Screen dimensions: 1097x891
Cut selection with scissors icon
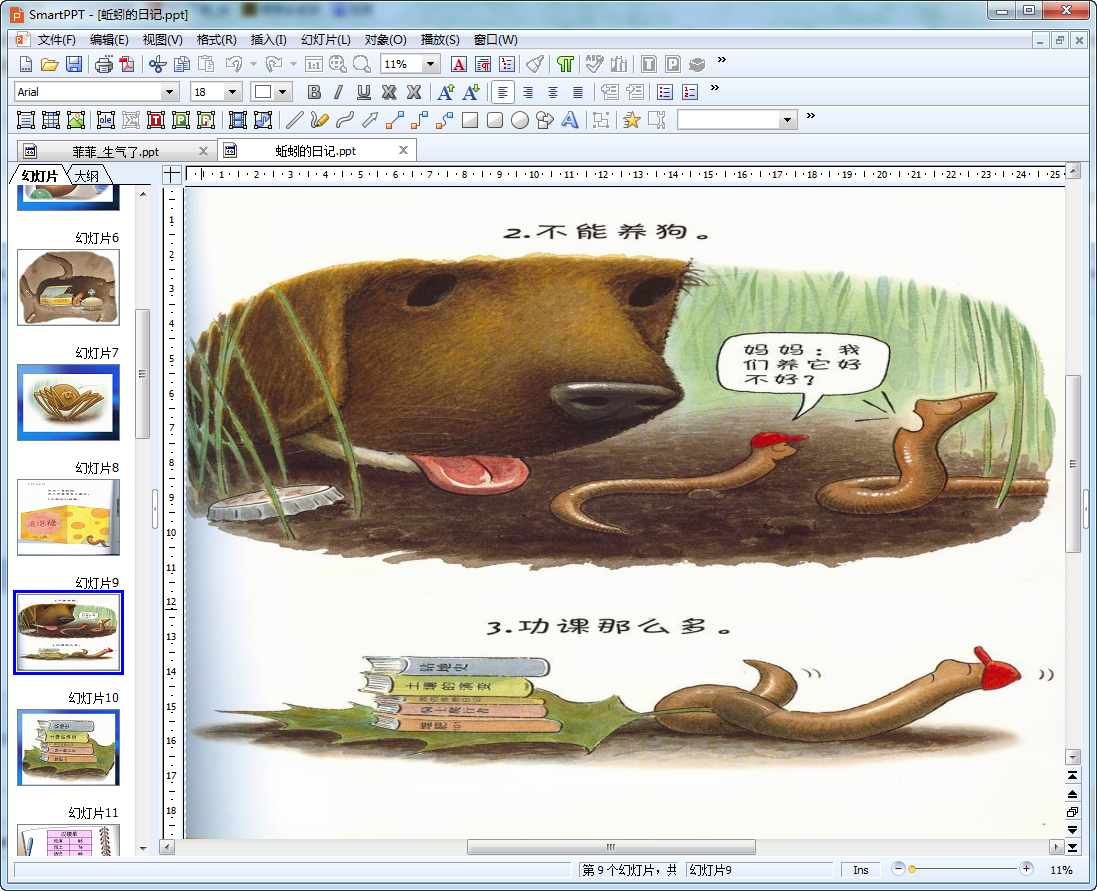click(157, 64)
